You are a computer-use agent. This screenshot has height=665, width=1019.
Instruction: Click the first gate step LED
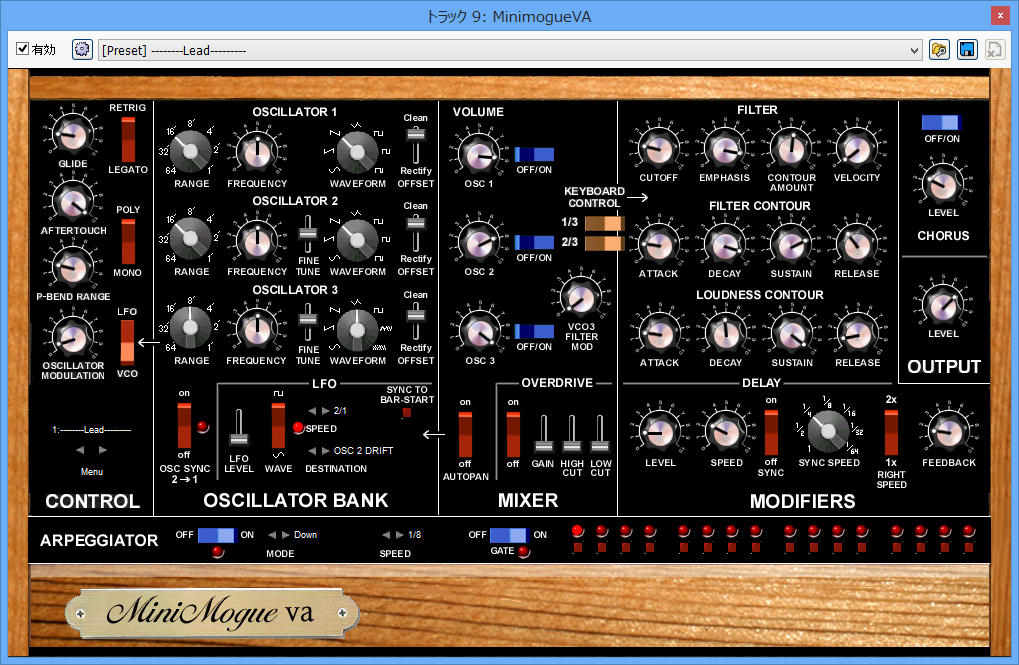pos(577,531)
